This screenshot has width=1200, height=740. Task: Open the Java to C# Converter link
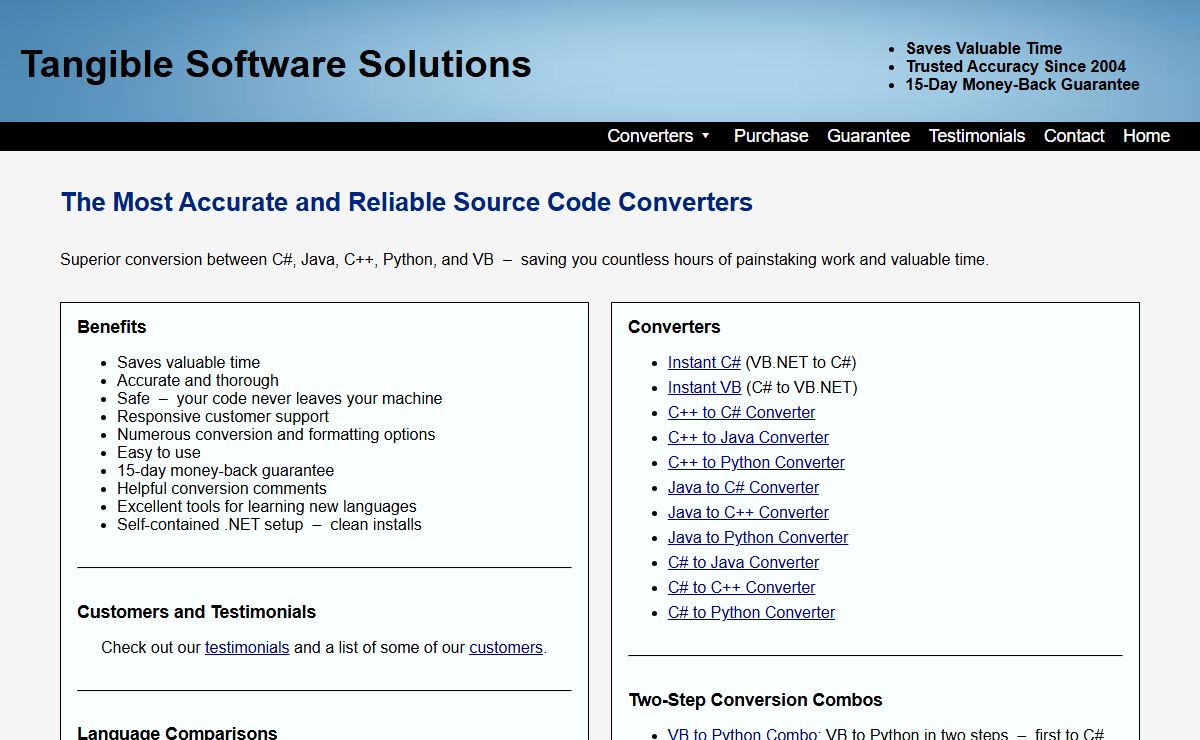(x=743, y=487)
